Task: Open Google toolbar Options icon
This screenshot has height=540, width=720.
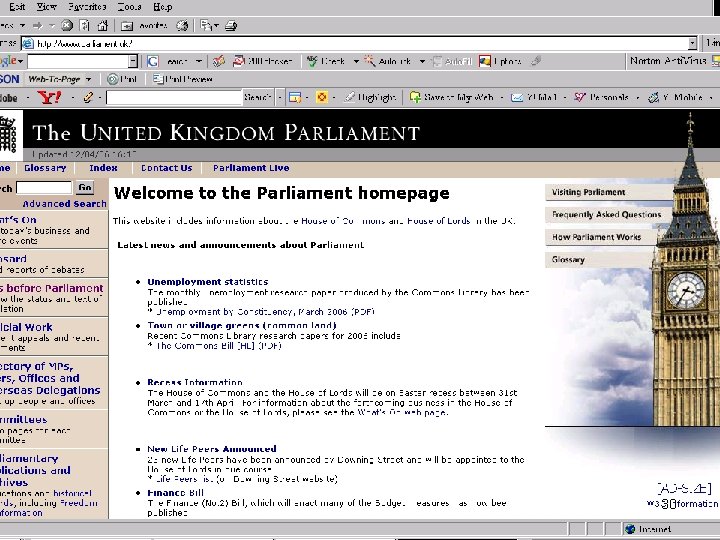Action: [484, 61]
